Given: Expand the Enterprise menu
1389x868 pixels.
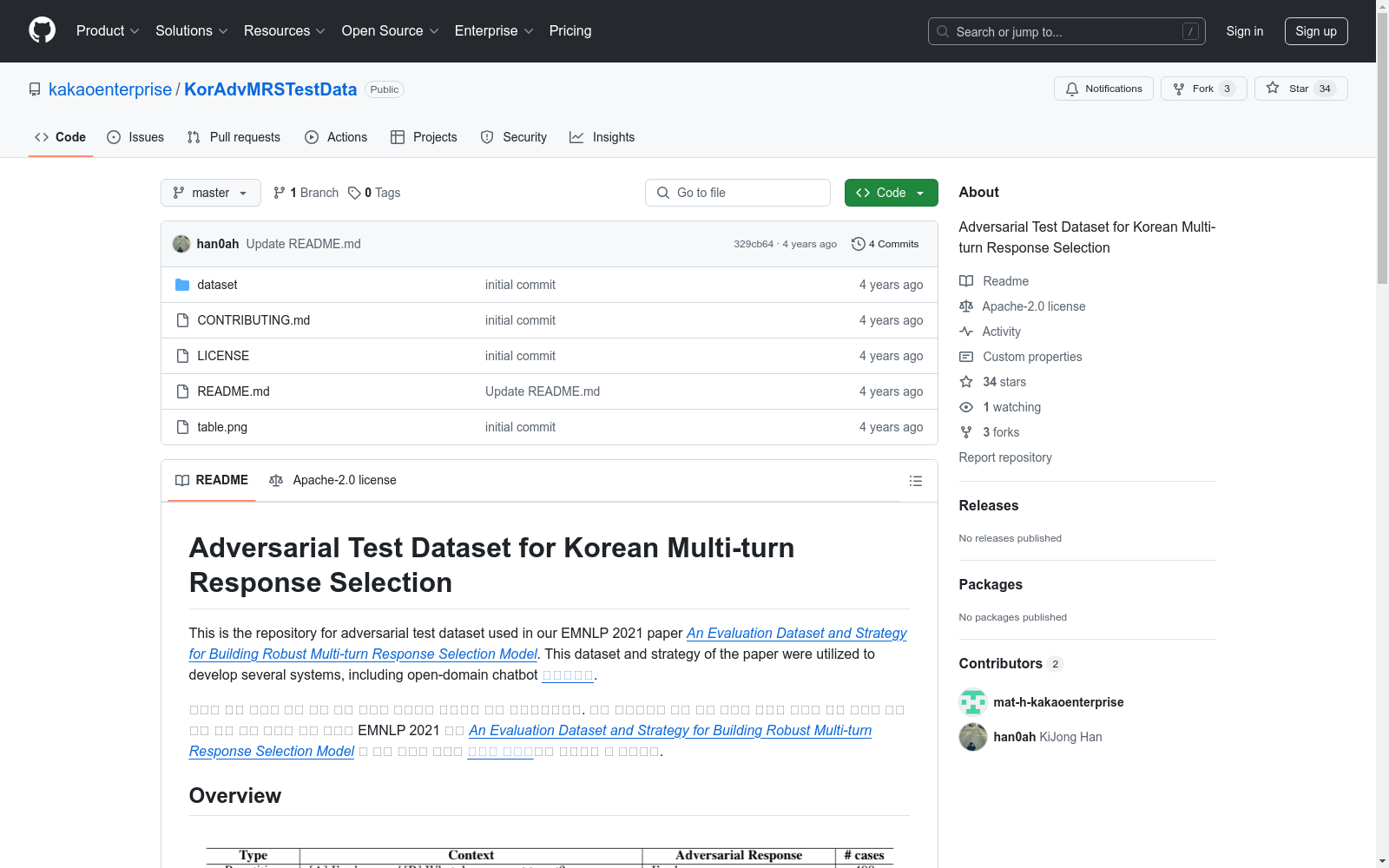Looking at the screenshot, I should [x=494, y=31].
